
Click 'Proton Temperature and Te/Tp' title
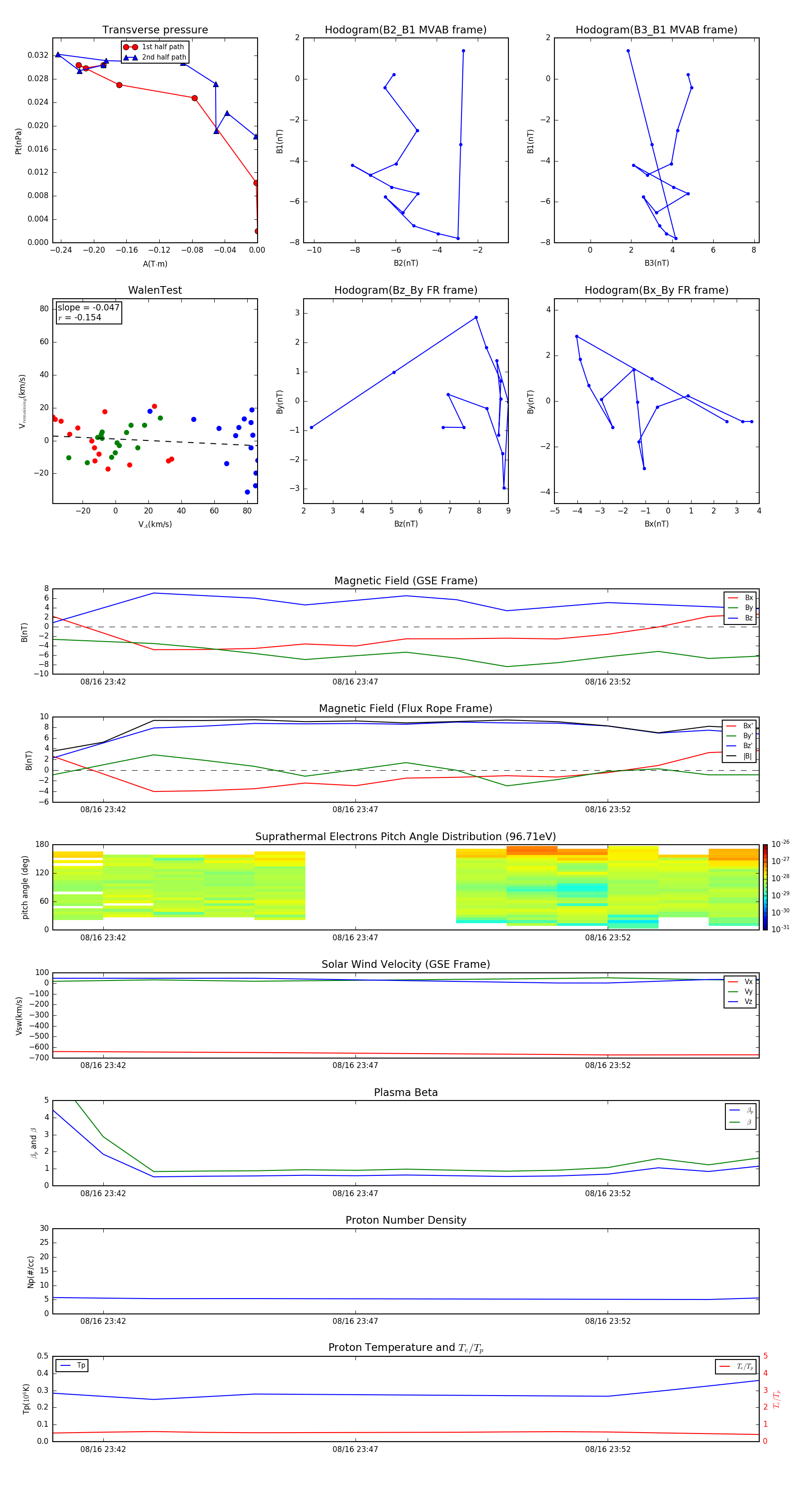[x=406, y=1348]
